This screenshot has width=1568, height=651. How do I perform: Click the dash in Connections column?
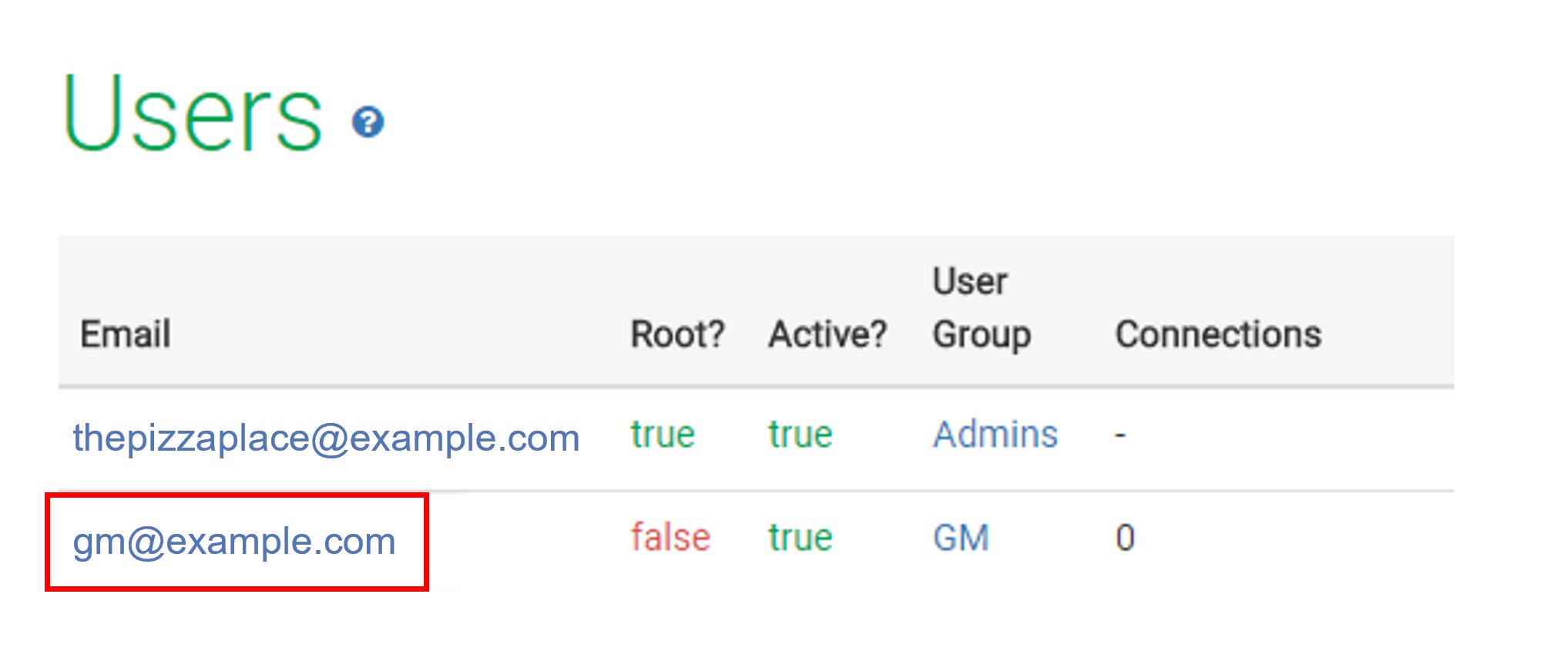point(1120,436)
